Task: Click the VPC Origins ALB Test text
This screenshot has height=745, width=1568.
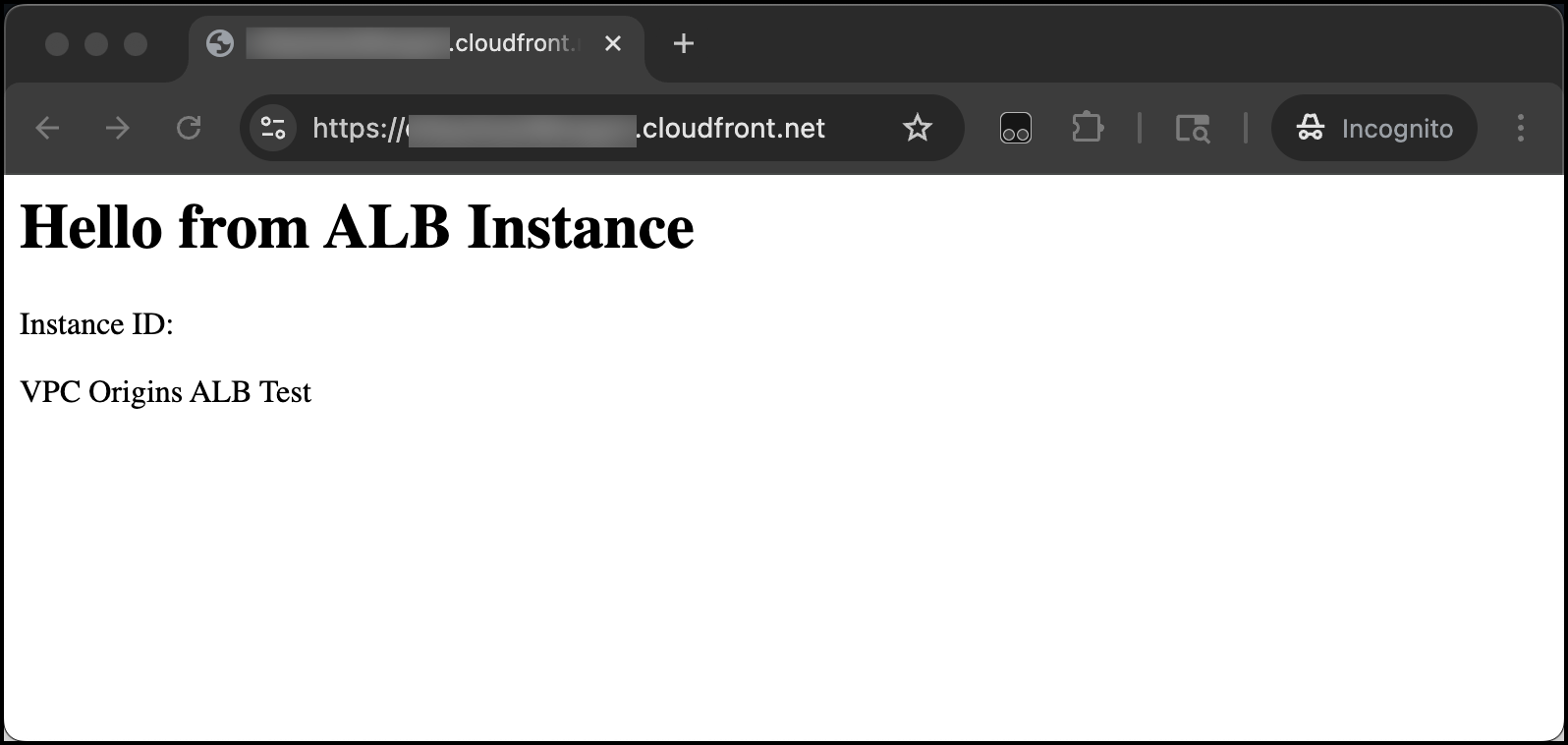Action: (165, 391)
